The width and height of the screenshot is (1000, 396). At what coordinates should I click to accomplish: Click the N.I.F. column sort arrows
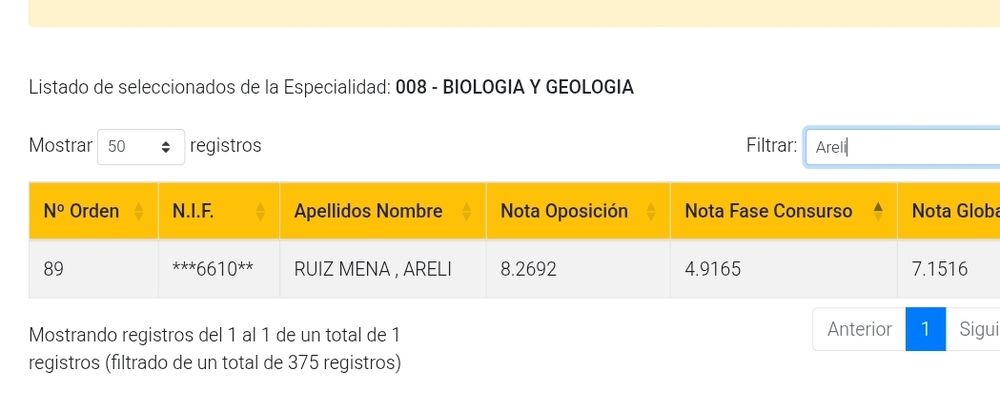260,211
